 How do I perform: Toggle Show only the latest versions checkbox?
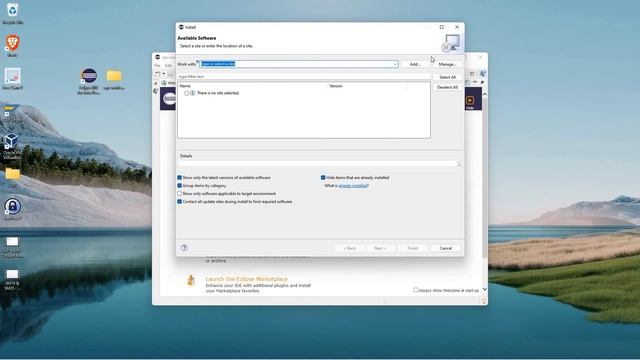(179, 178)
